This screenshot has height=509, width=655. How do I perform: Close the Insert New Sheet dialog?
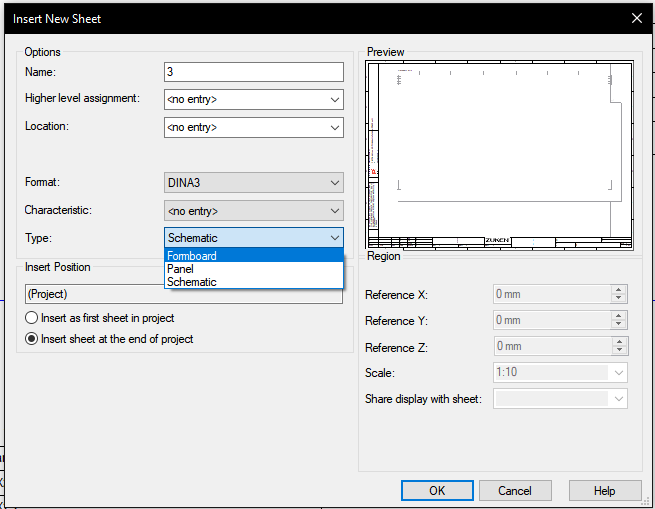[x=636, y=18]
